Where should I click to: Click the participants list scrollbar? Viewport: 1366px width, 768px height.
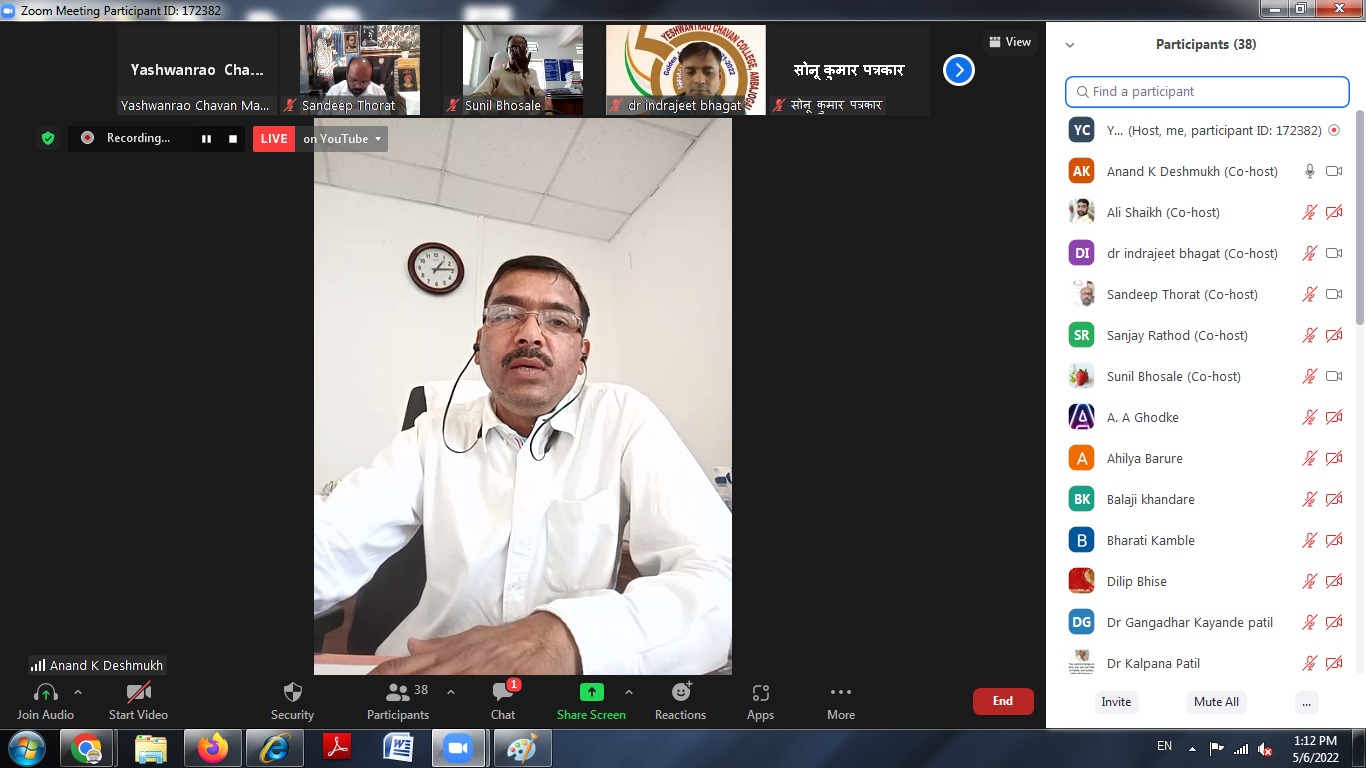coord(1360,217)
